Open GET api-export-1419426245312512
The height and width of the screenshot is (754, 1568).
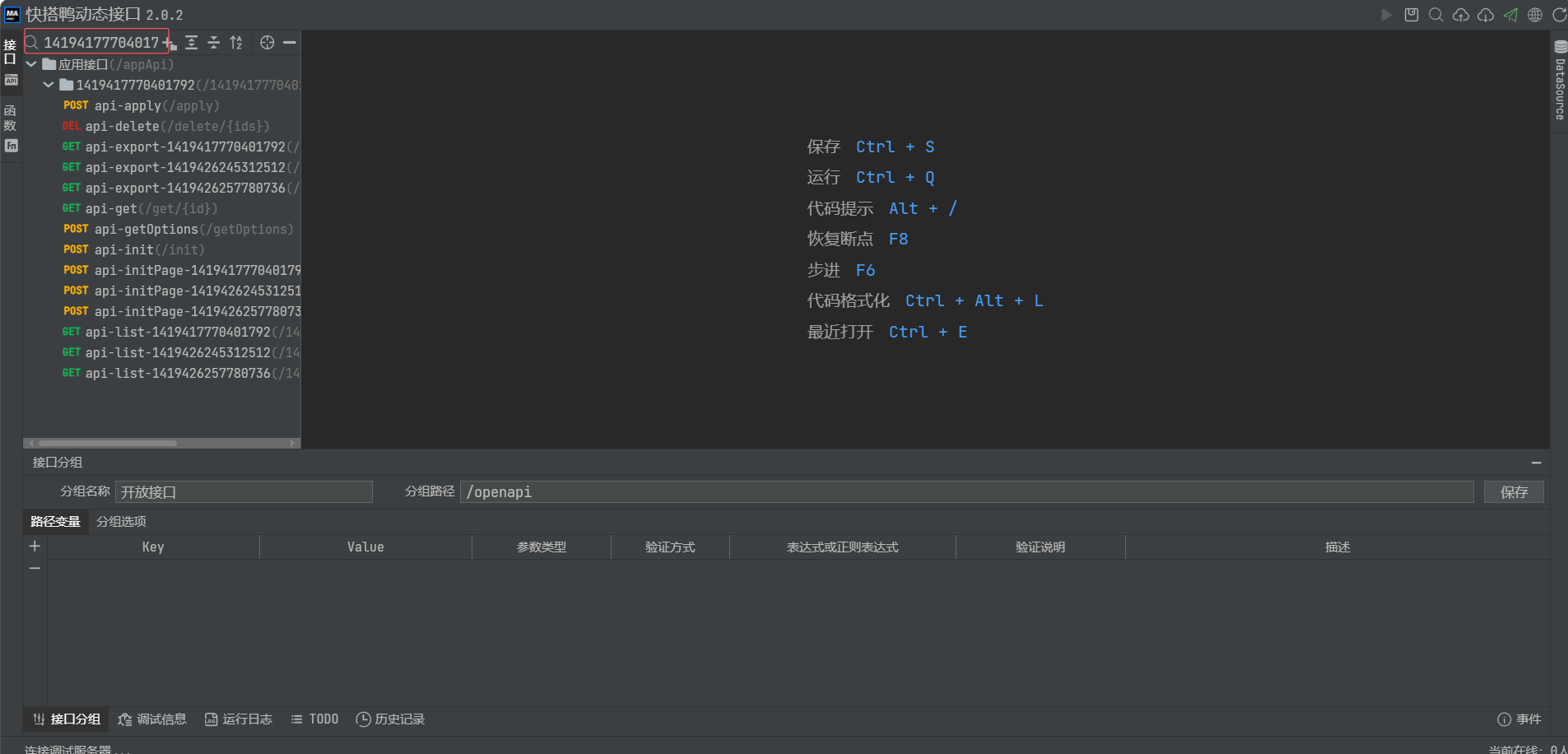pos(162,167)
